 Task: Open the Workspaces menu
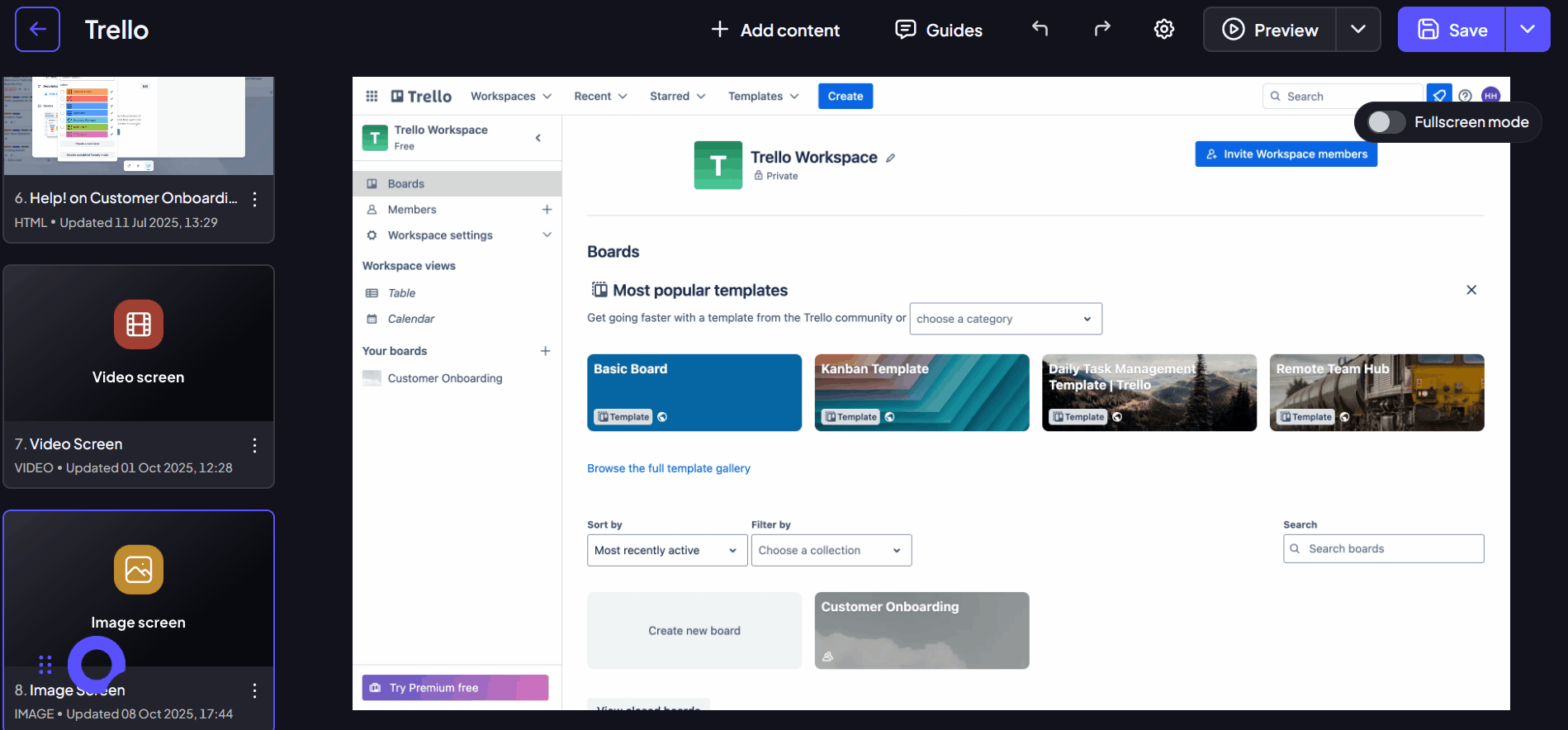coord(511,96)
